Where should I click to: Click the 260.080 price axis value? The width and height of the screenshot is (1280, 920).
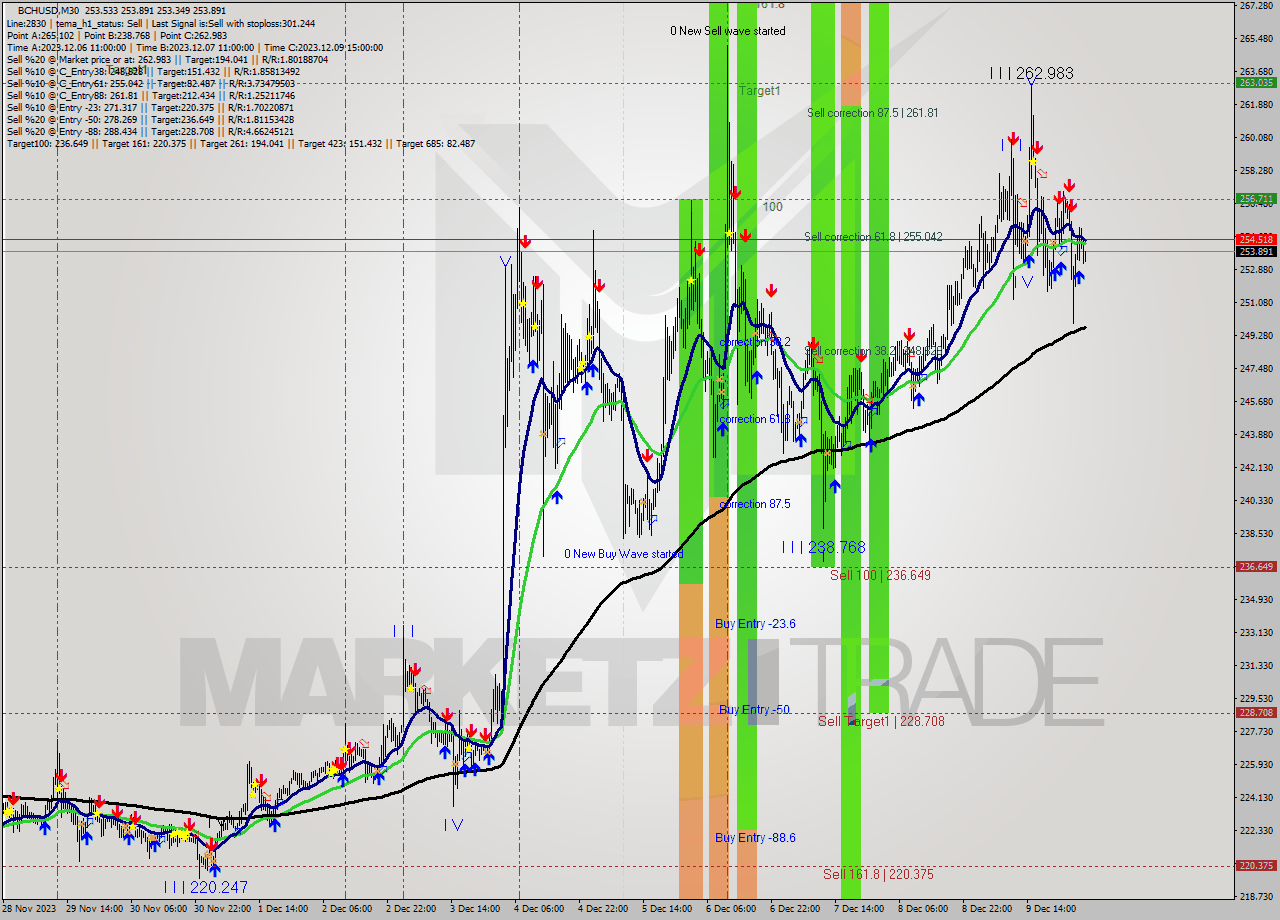[1257, 138]
